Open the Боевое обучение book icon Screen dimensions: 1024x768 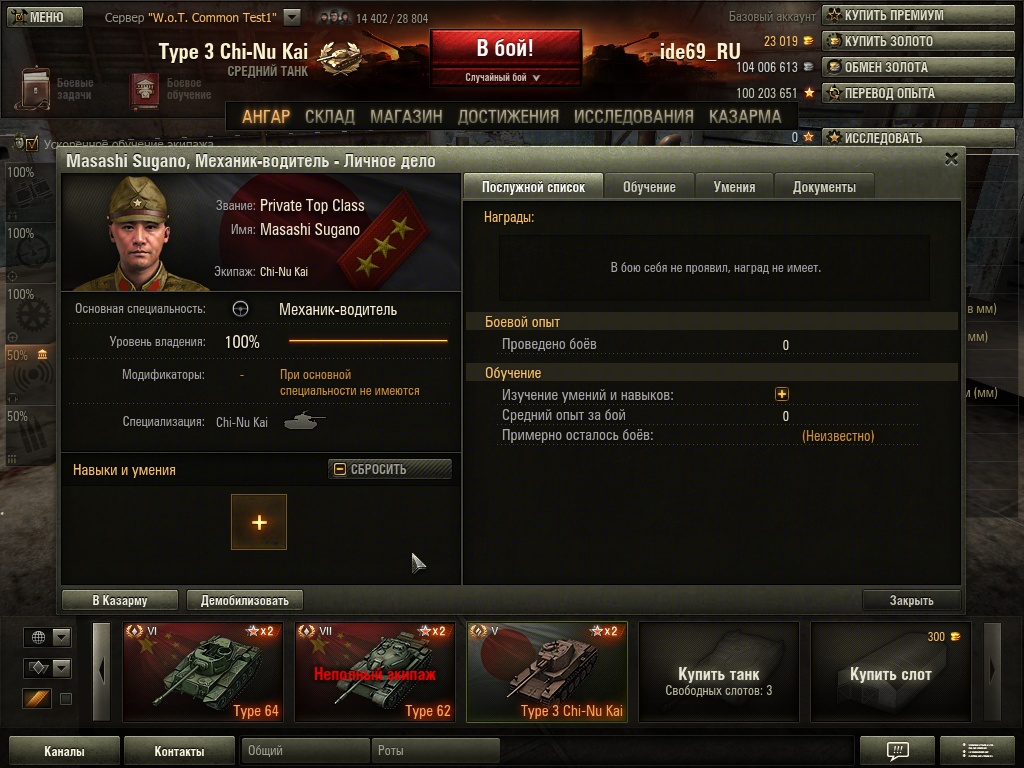pos(144,89)
